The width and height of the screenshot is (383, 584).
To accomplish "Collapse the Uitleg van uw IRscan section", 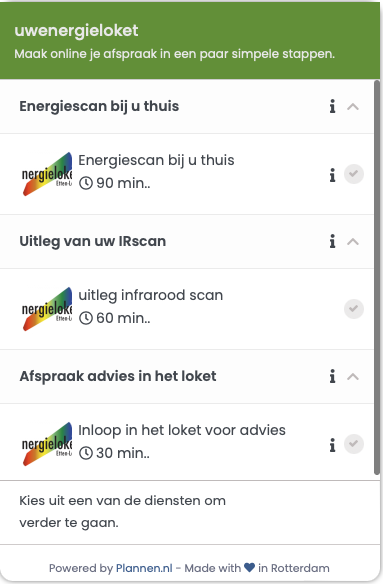I will pyautogui.click(x=353, y=242).
